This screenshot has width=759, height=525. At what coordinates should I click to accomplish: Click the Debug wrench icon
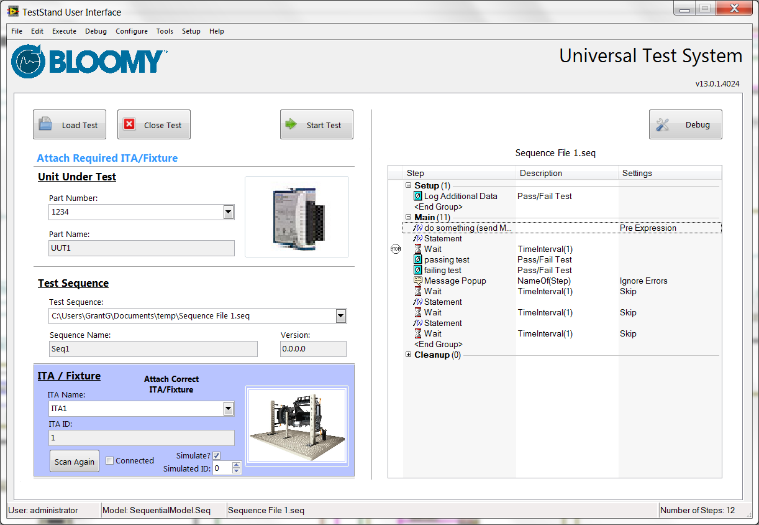pos(663,124)
